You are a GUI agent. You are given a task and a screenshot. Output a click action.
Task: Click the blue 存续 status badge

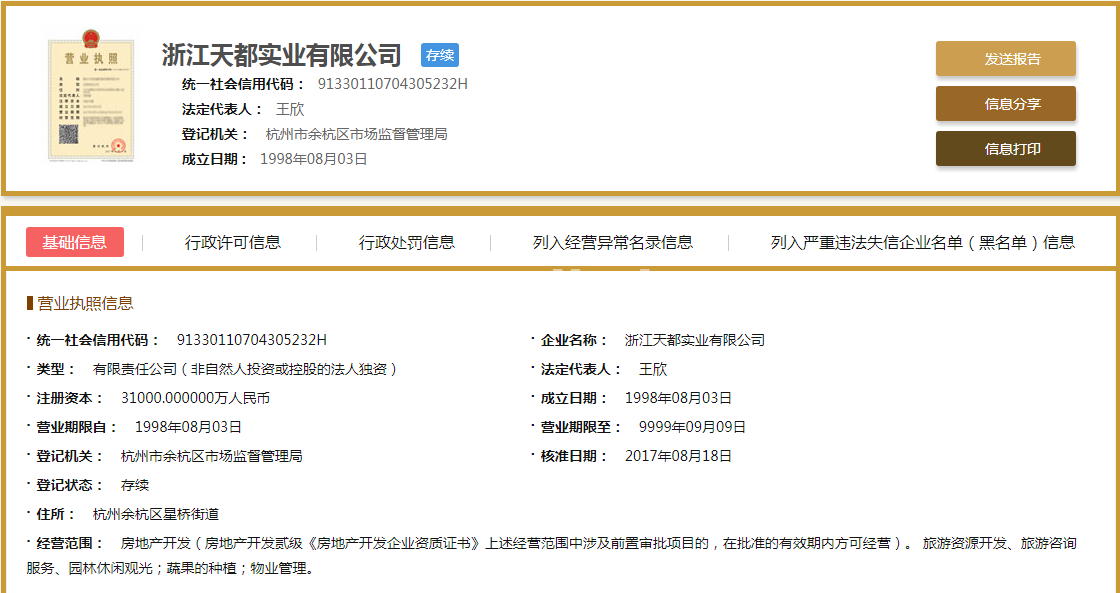(440, 55)
